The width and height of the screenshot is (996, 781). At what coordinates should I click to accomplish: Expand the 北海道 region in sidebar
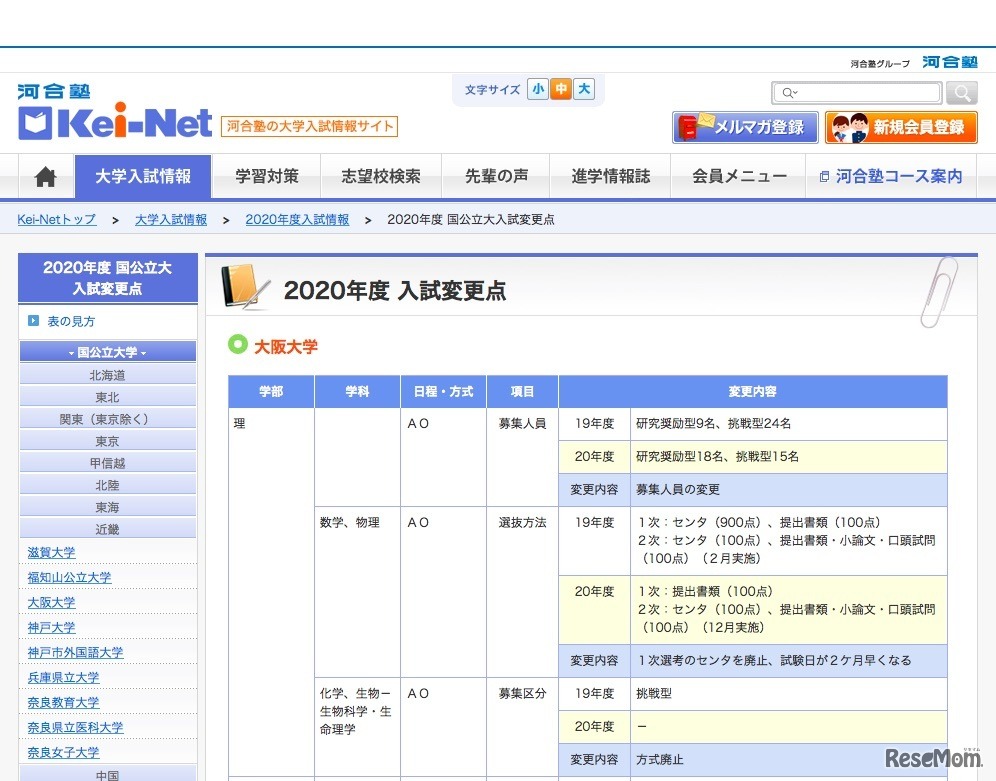(108, 375)
